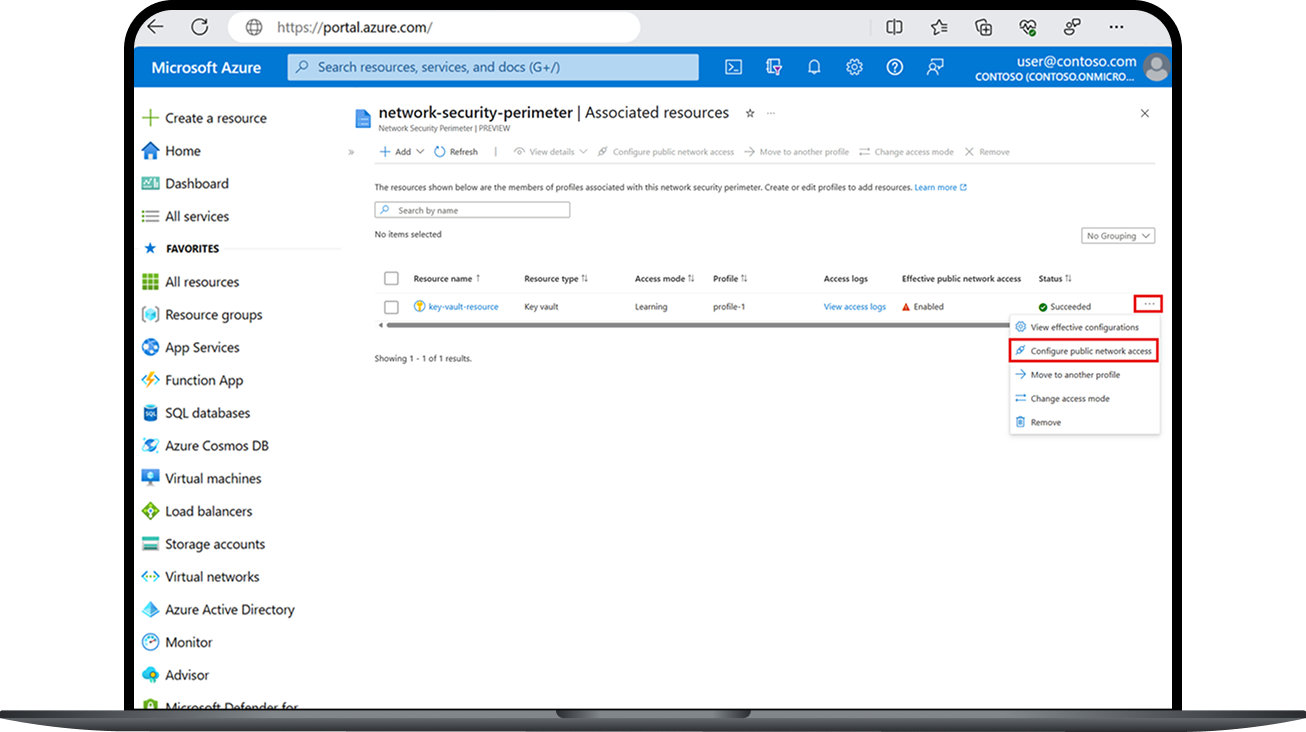The height and width of the screenshot is (732, 1306).
Task: Choose View effective configurations from context menu
Action: (x=1084, y=327)
